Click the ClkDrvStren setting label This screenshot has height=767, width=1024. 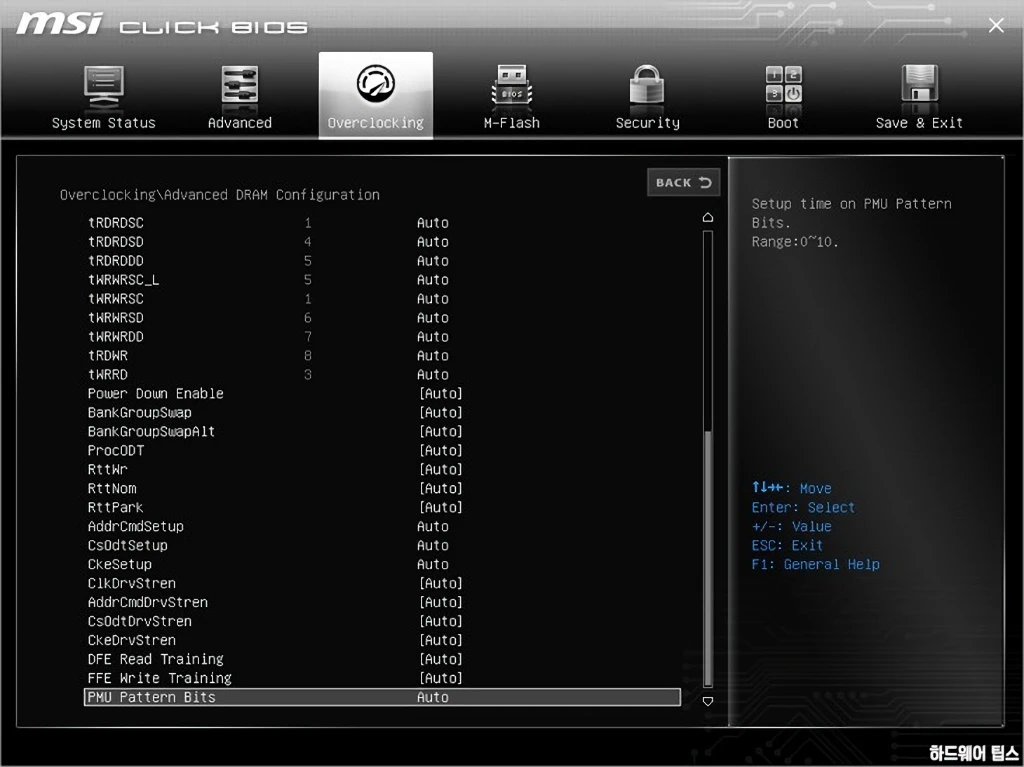coord(131,583)
